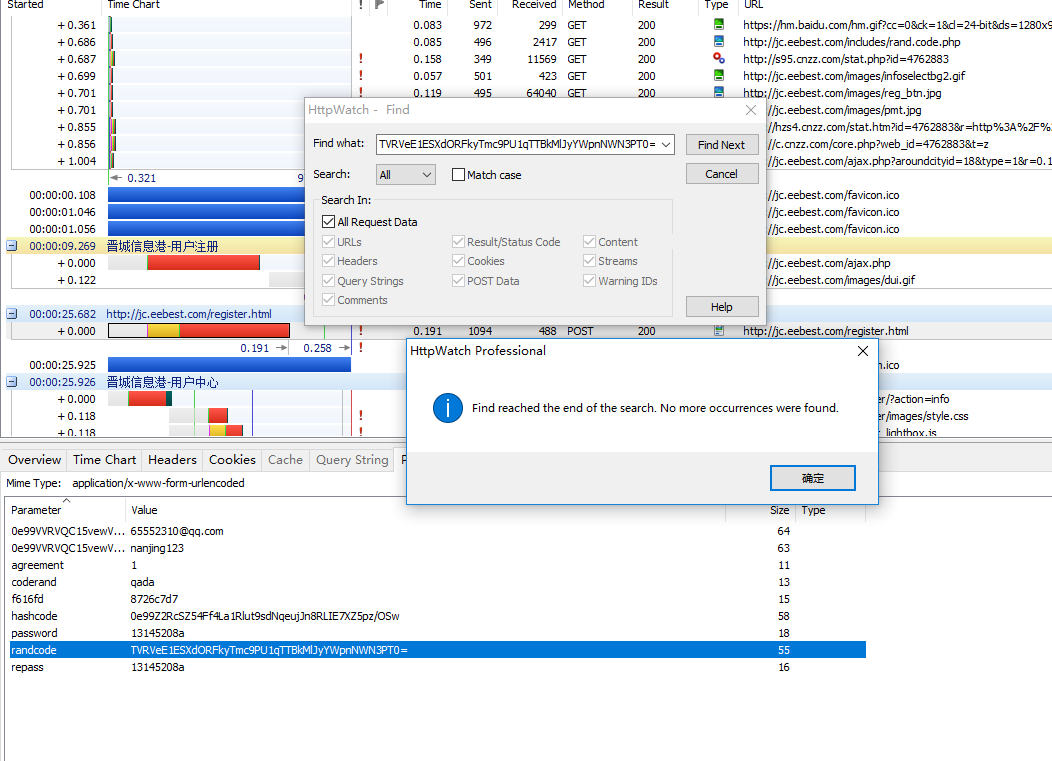Viewport: 1052px width, 761px height.
Task: Click the blue information icon in the message box
Action: (447, 408)
